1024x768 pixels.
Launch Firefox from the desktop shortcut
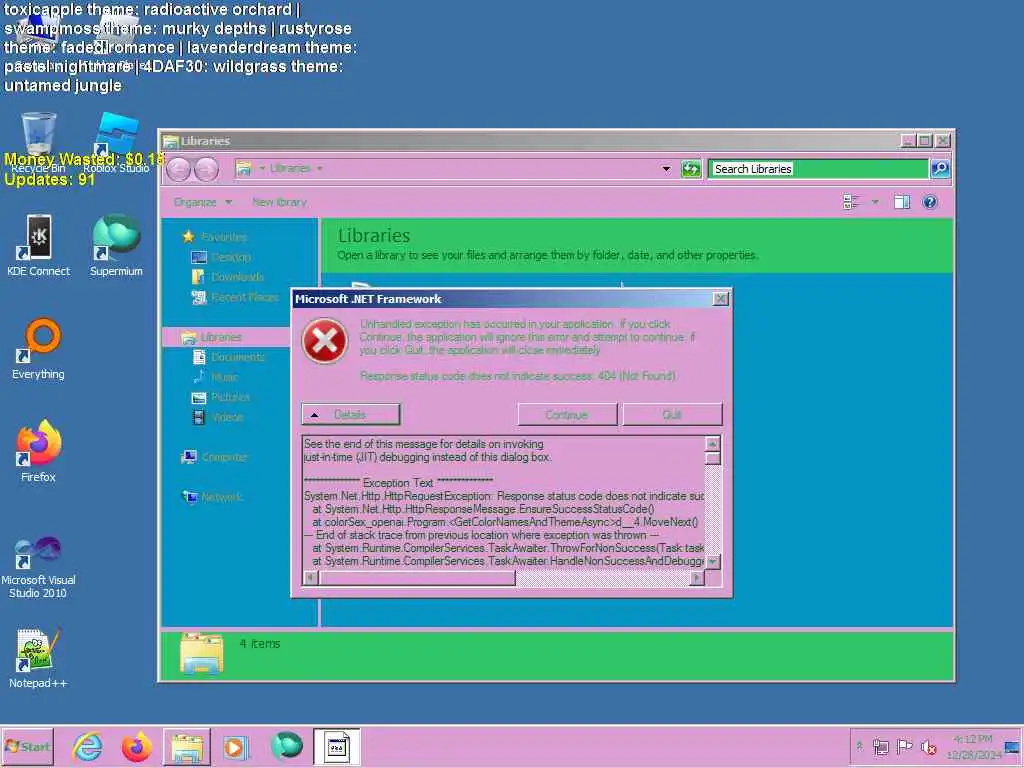pos(39,451)
